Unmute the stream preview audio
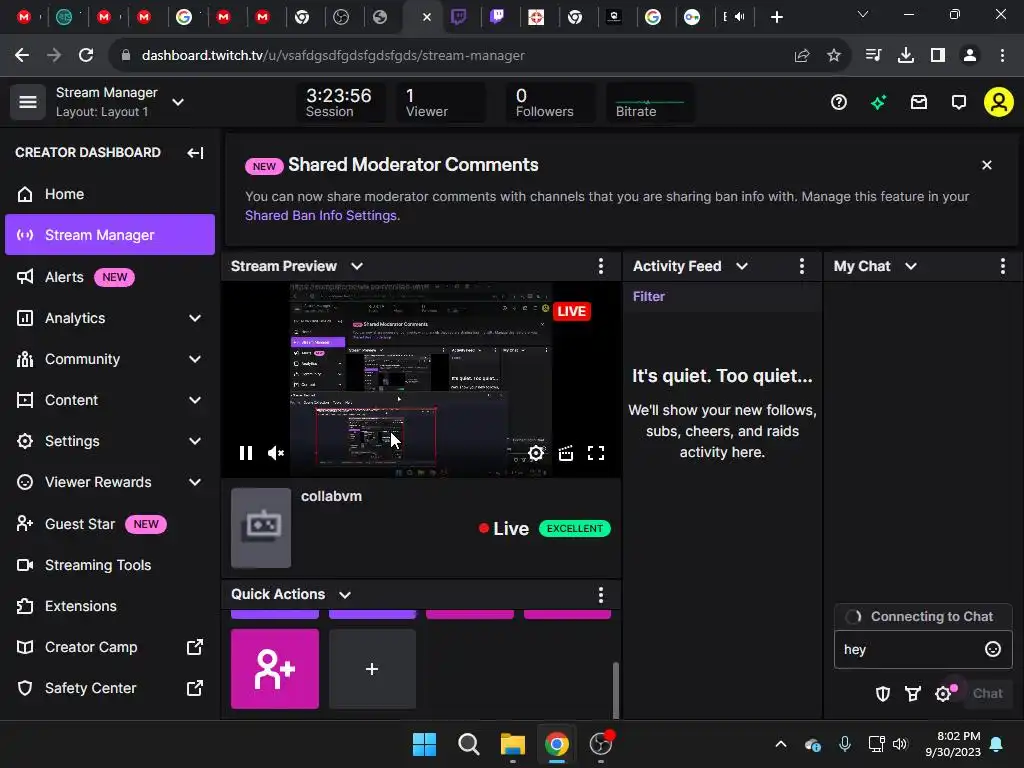 [x=276, y=453]
